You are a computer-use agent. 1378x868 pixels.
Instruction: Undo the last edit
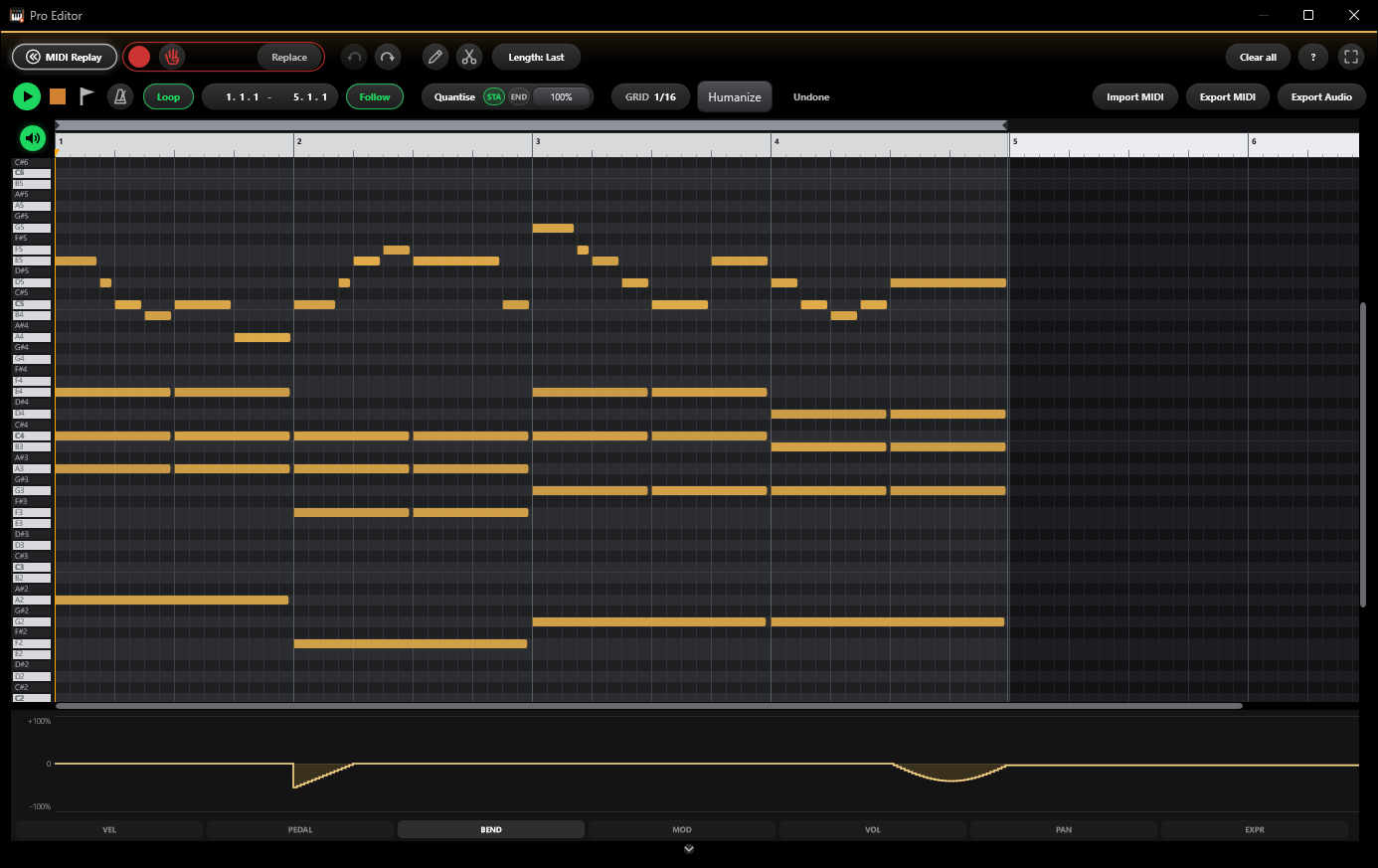coord(354,57)
